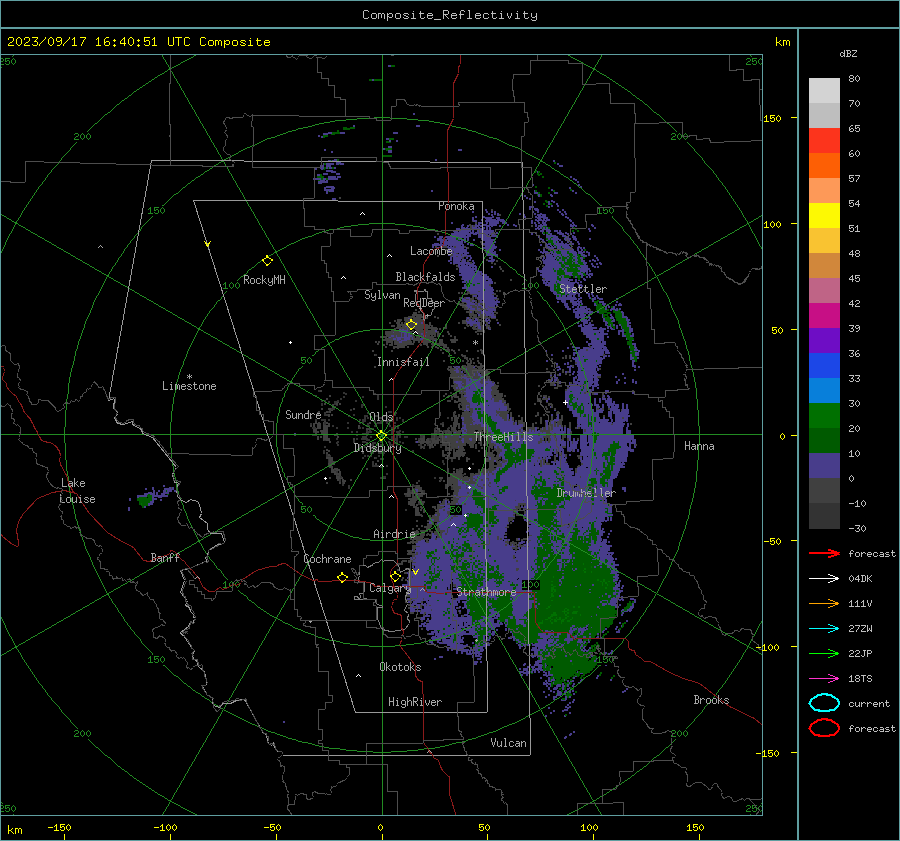Viewport: 900px width, 841px height.
Task: Click the Composite_Reflectivity title
Action: pos(450,15)
